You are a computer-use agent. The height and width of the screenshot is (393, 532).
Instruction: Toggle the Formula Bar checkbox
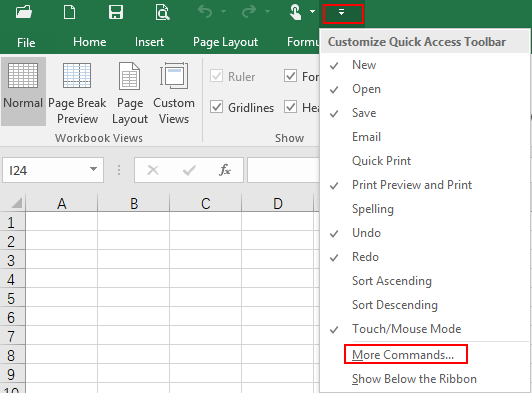click(290, 76)
